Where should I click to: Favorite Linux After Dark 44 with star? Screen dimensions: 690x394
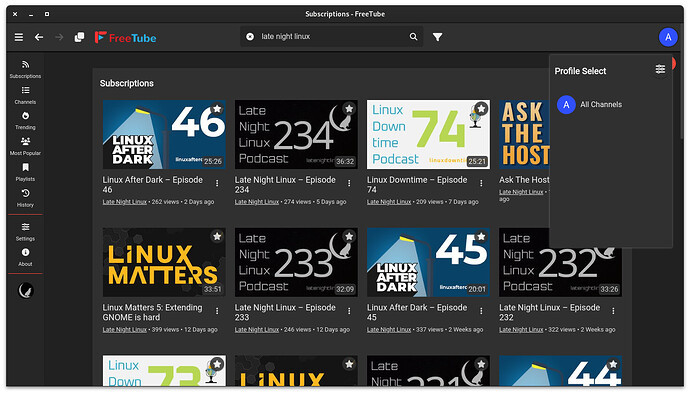613,364
